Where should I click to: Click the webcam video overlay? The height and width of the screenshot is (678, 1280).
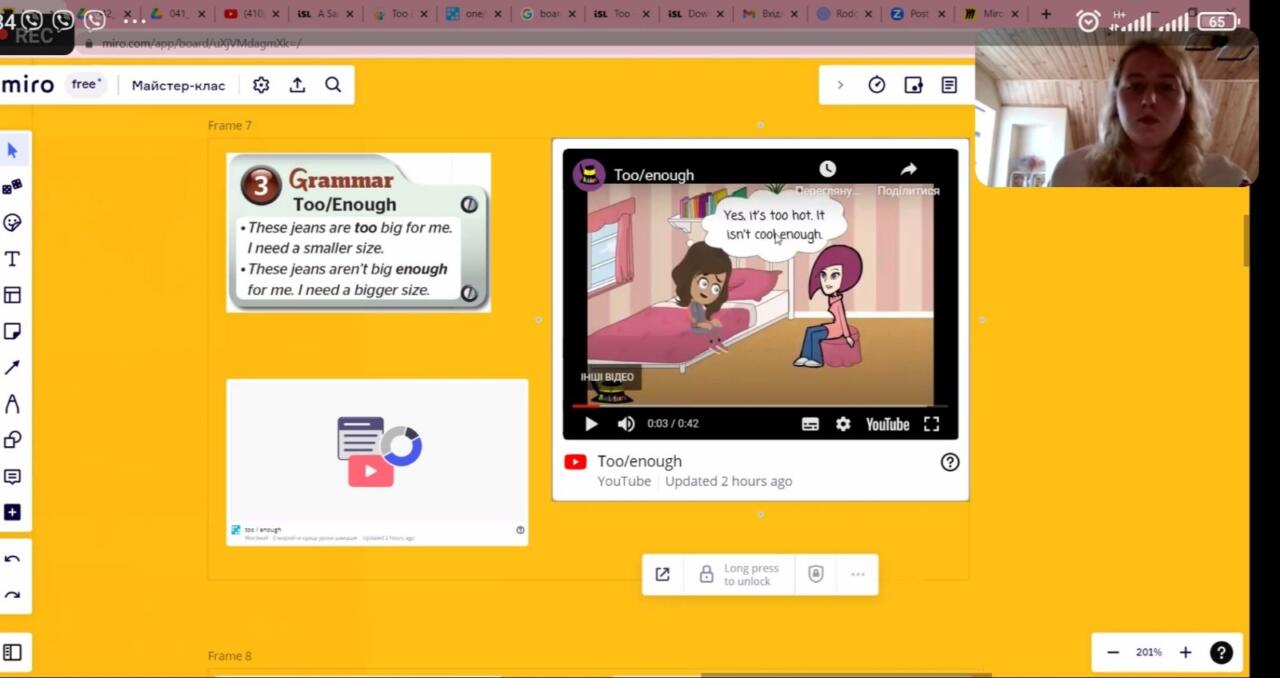1117,107
